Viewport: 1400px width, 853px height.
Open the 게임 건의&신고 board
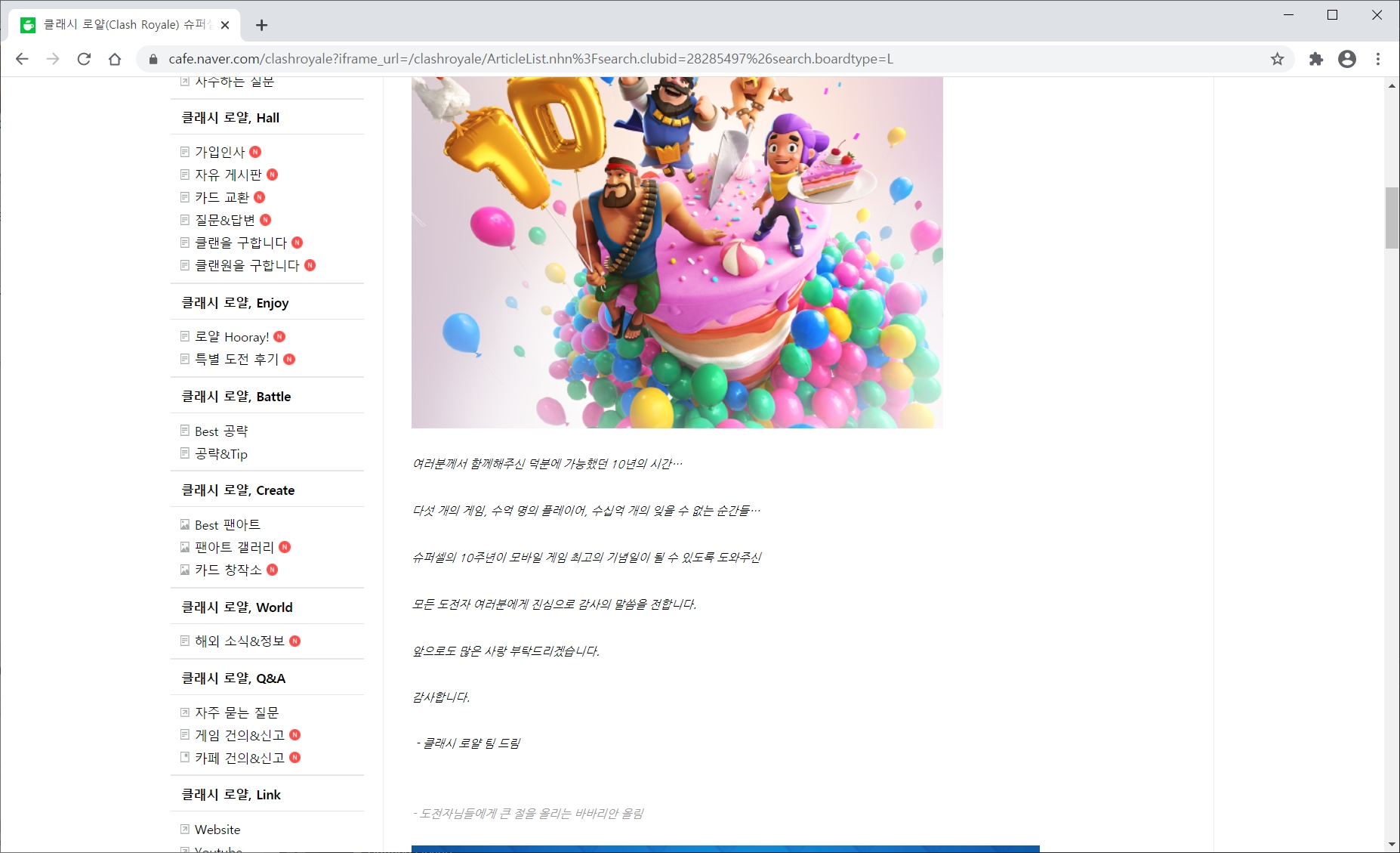click(x=239, y=735)
